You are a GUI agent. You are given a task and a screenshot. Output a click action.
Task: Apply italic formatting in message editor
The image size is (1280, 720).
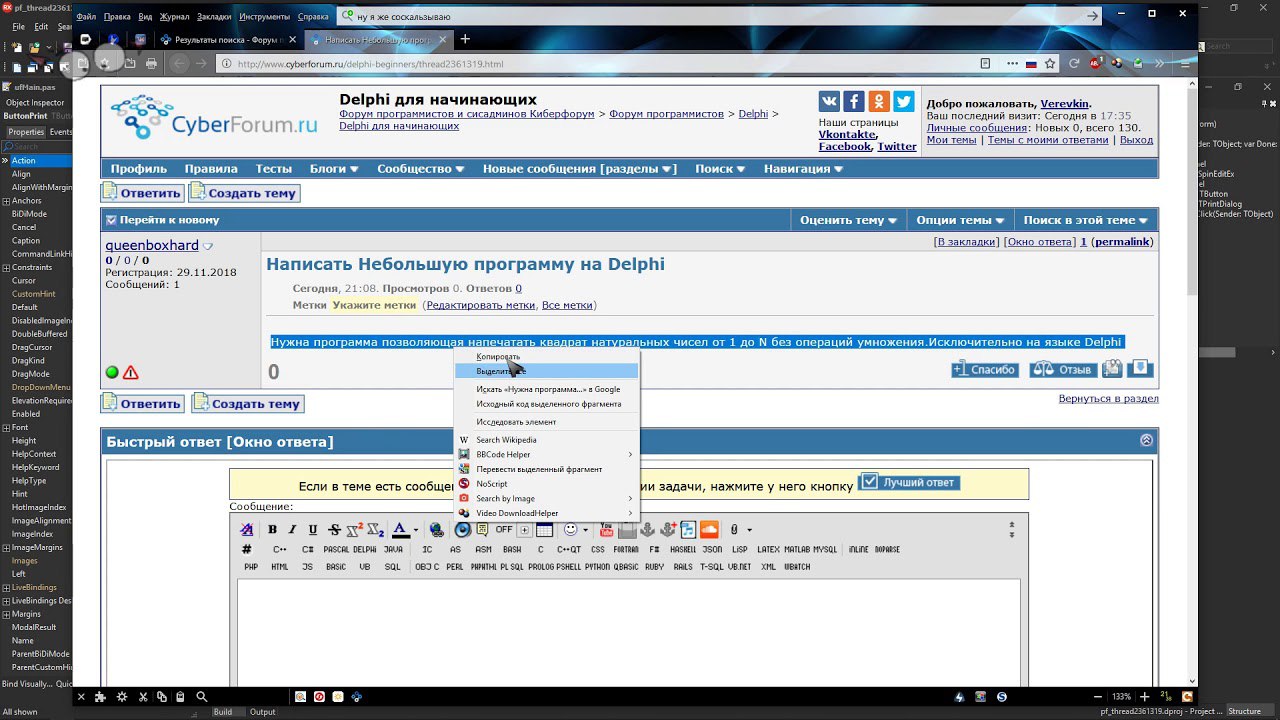[292, 530]
